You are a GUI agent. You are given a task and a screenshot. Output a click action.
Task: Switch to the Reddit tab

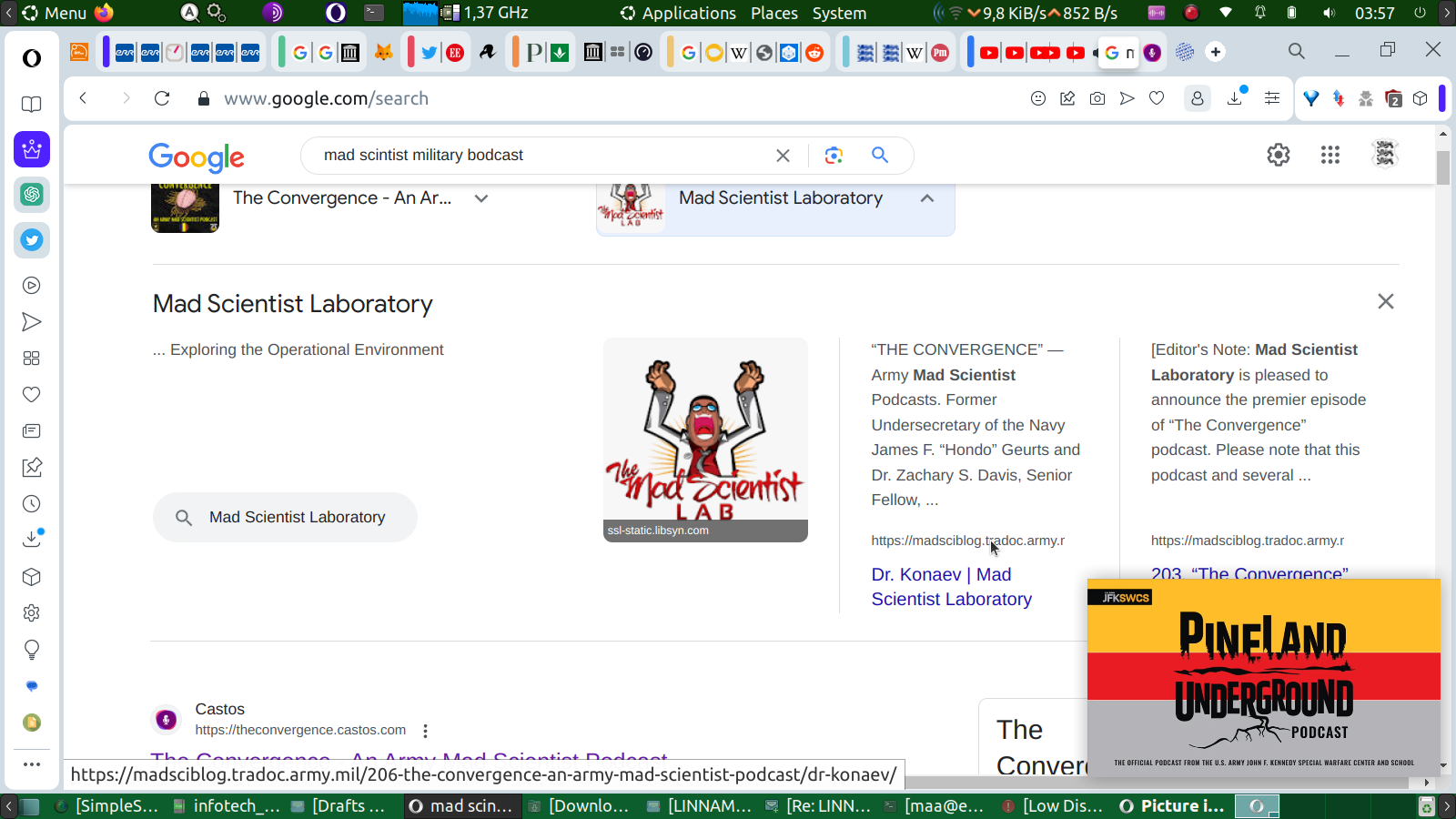[x=814, y=53]
